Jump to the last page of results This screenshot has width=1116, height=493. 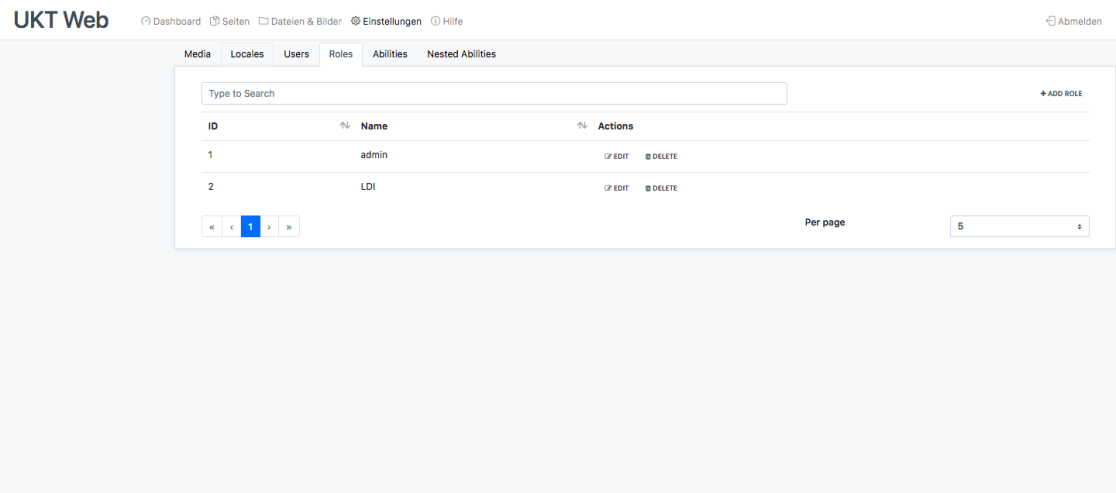289,227
